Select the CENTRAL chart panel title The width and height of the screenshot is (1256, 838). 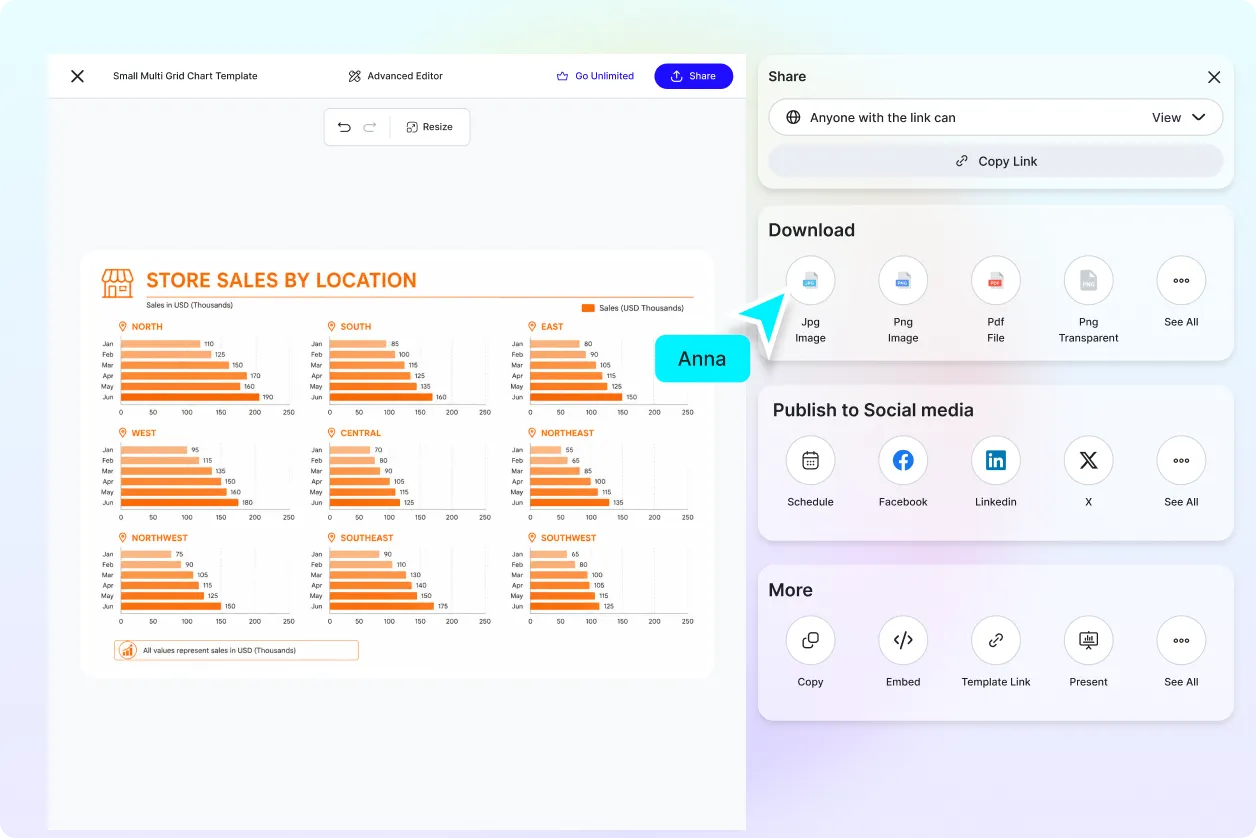360,433
